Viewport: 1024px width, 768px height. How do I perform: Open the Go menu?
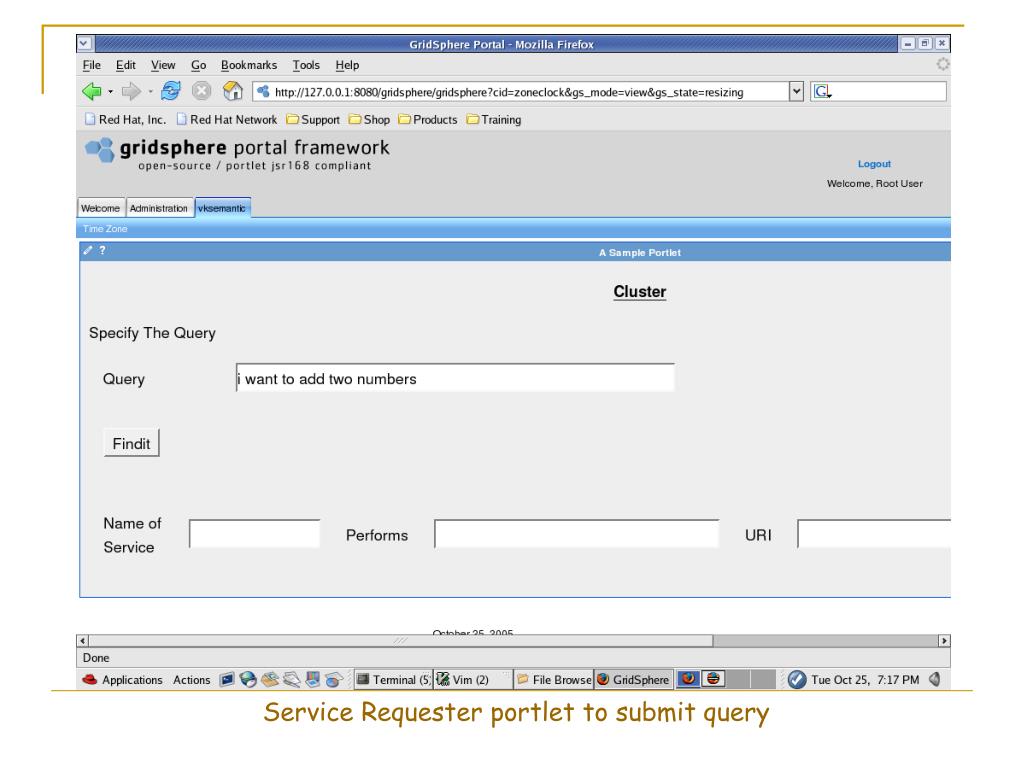coord(199,65)
